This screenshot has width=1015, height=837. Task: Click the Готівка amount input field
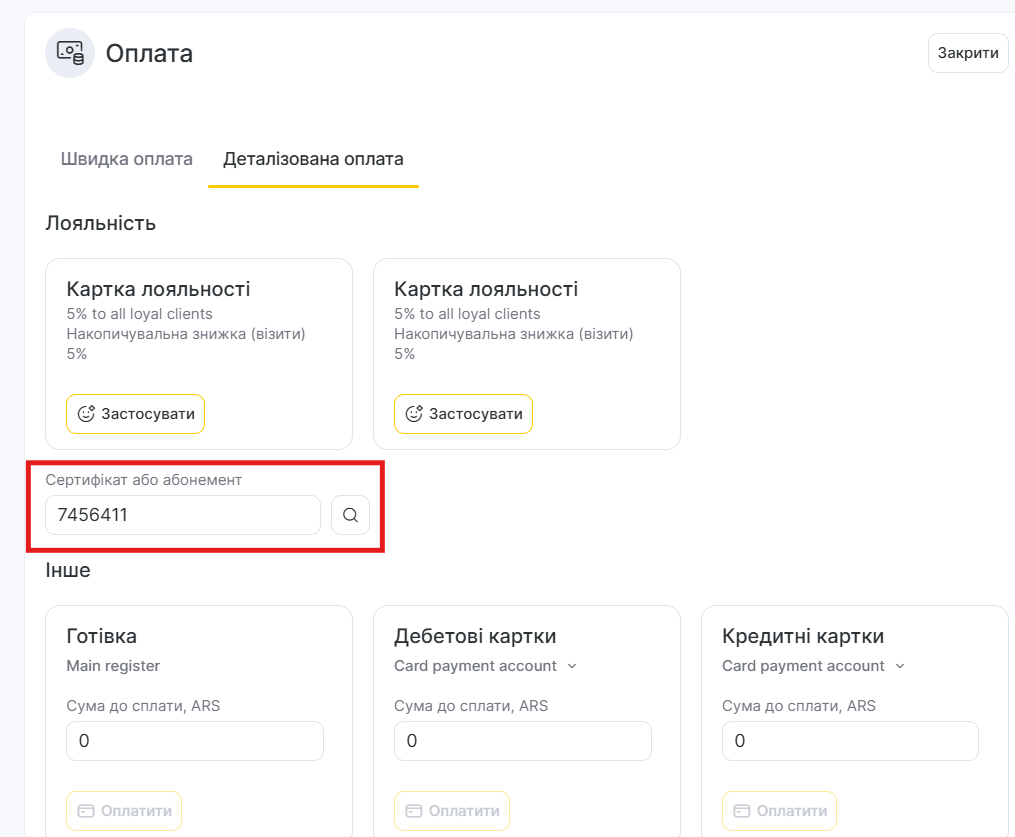[195, 741]
